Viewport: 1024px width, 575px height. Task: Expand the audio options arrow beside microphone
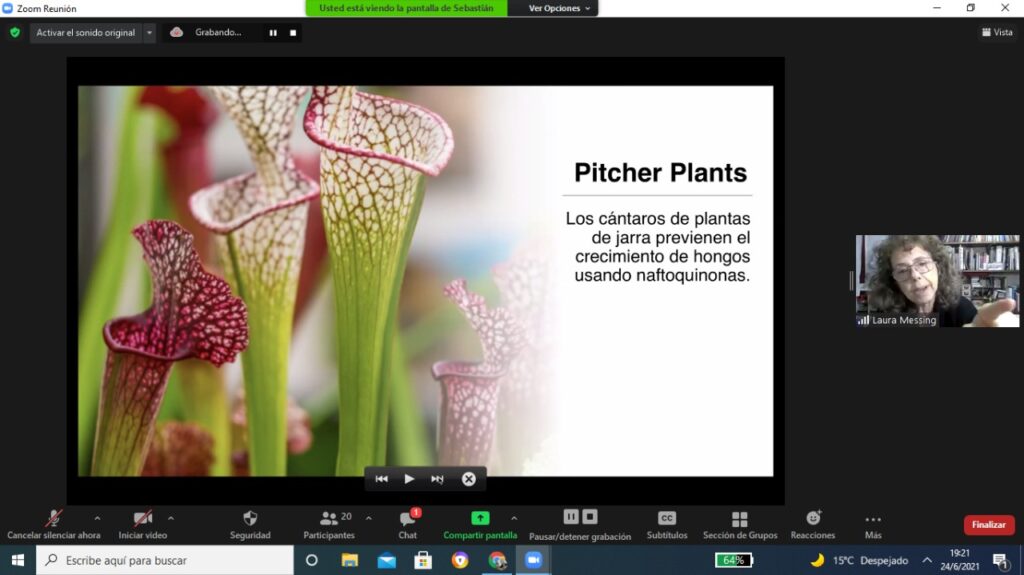97,518
